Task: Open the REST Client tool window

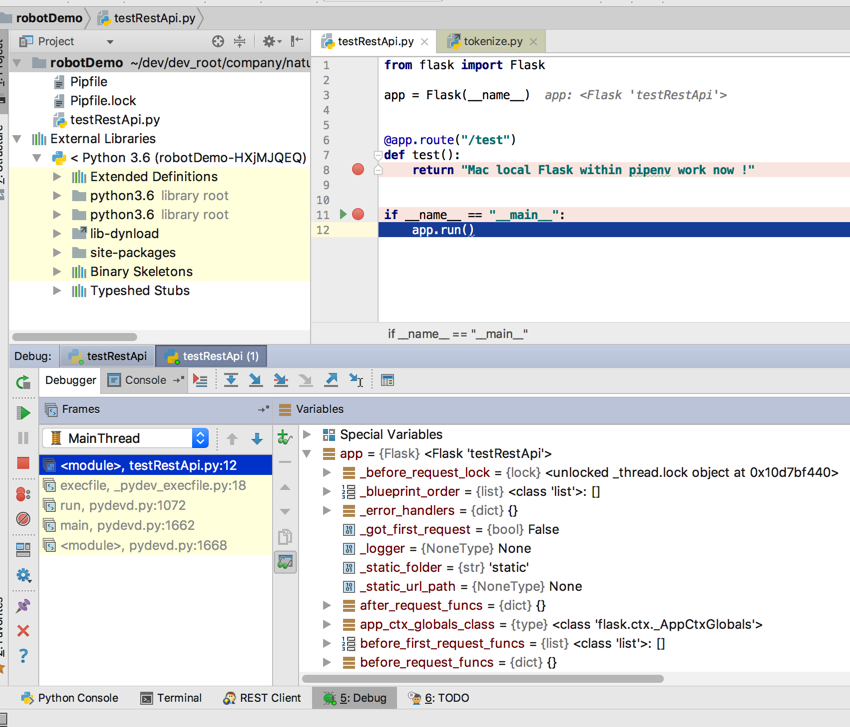Action: coord(262,698)
